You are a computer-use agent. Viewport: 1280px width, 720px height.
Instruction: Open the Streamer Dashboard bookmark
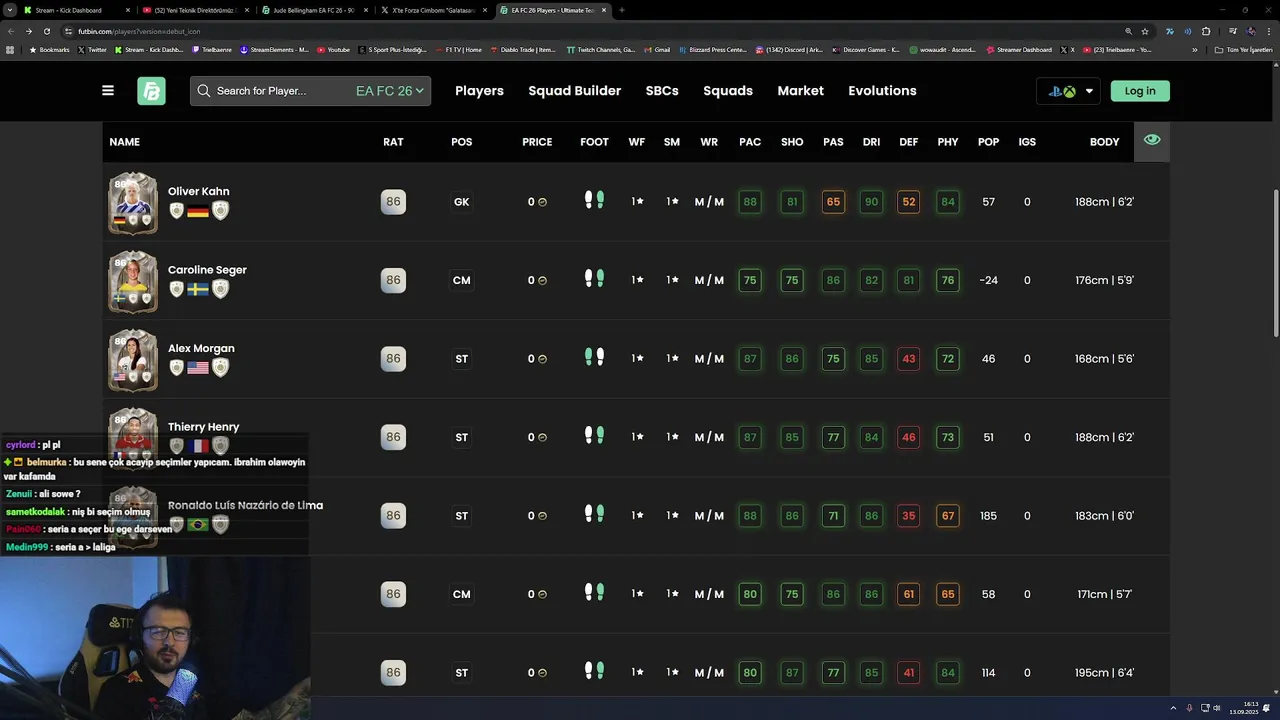(1019, 49)
